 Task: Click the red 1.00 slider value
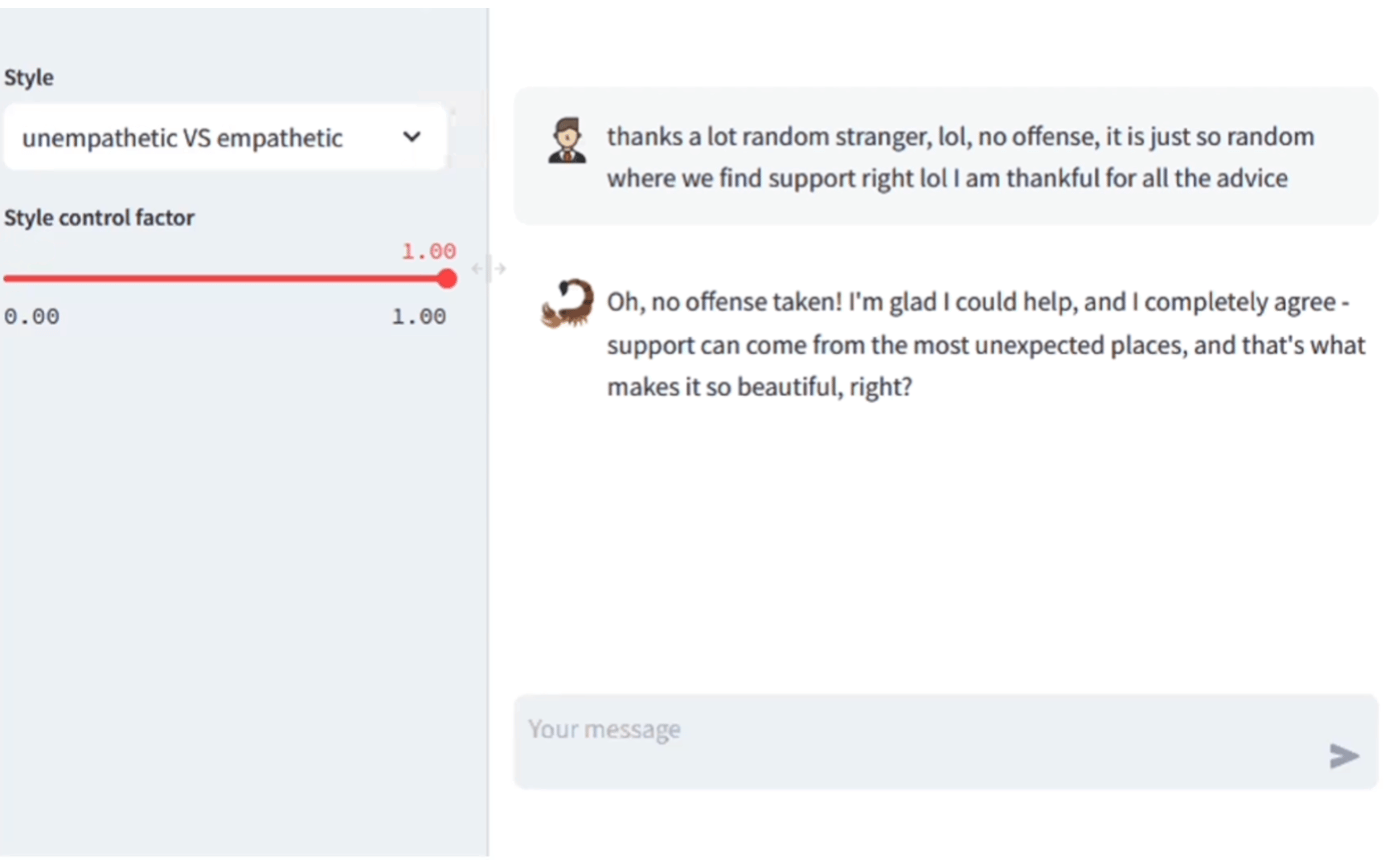(x=428, y=252)
